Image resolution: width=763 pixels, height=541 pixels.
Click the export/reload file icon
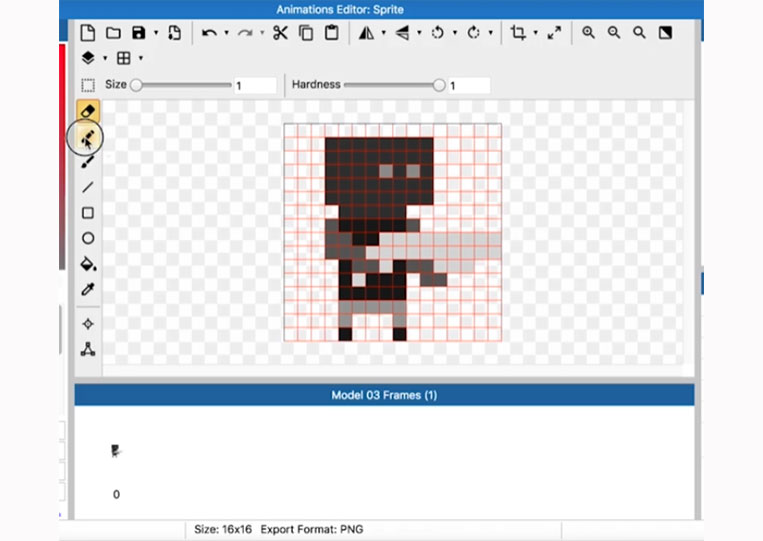[x=174, y=33]
